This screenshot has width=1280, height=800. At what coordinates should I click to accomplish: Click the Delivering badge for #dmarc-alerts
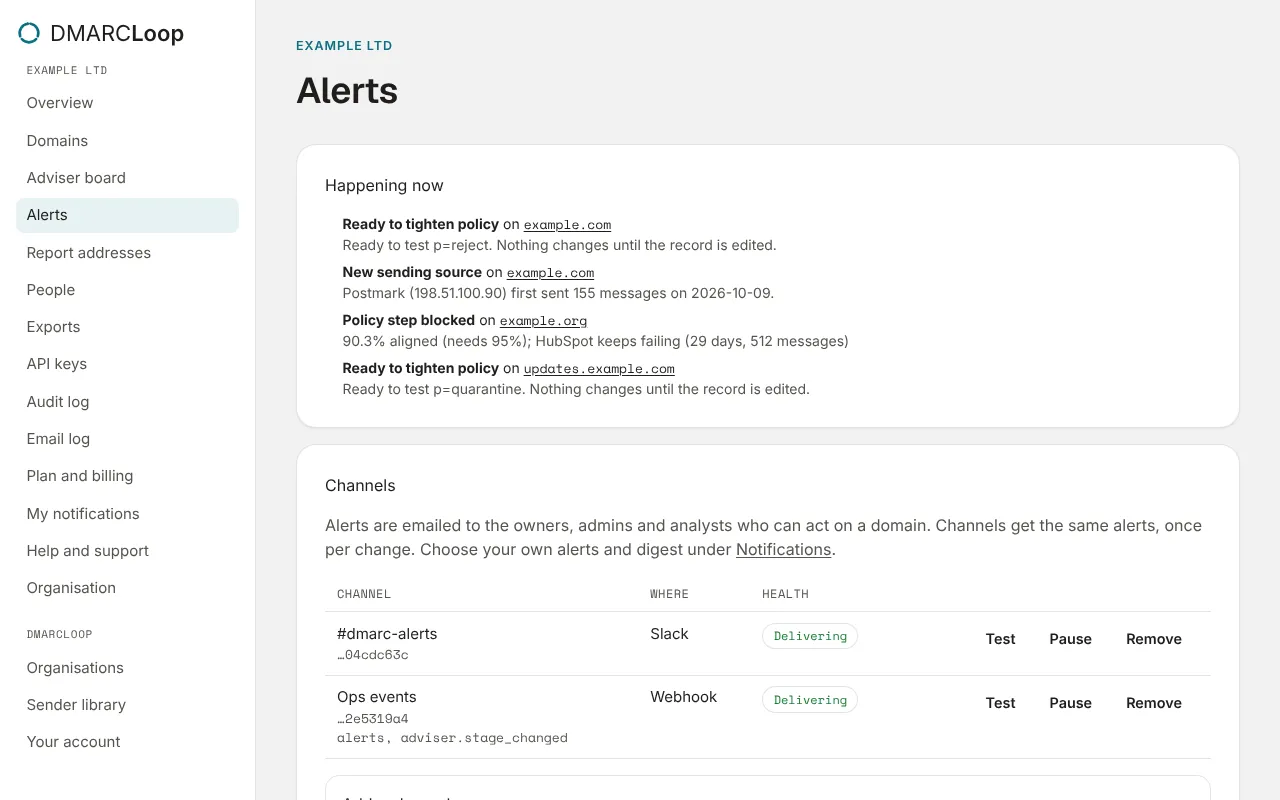tap(810, 636)
